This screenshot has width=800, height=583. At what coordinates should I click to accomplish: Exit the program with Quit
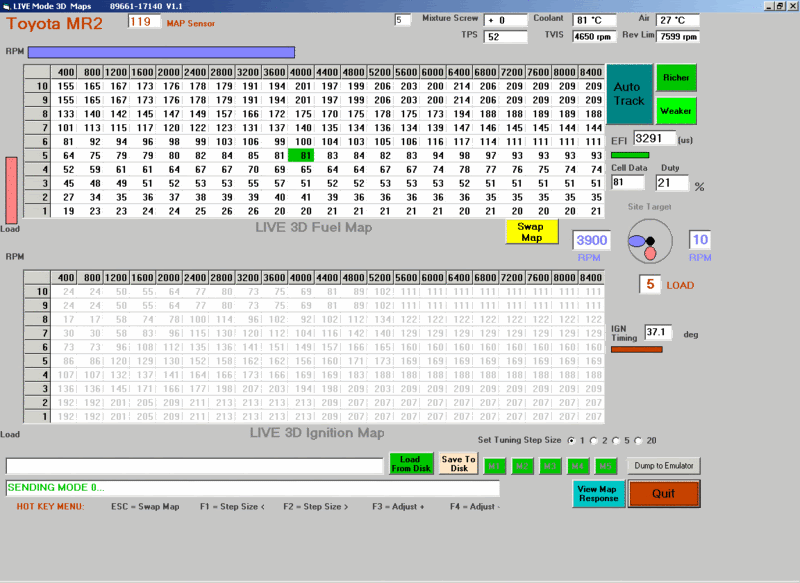pos(664,494)
